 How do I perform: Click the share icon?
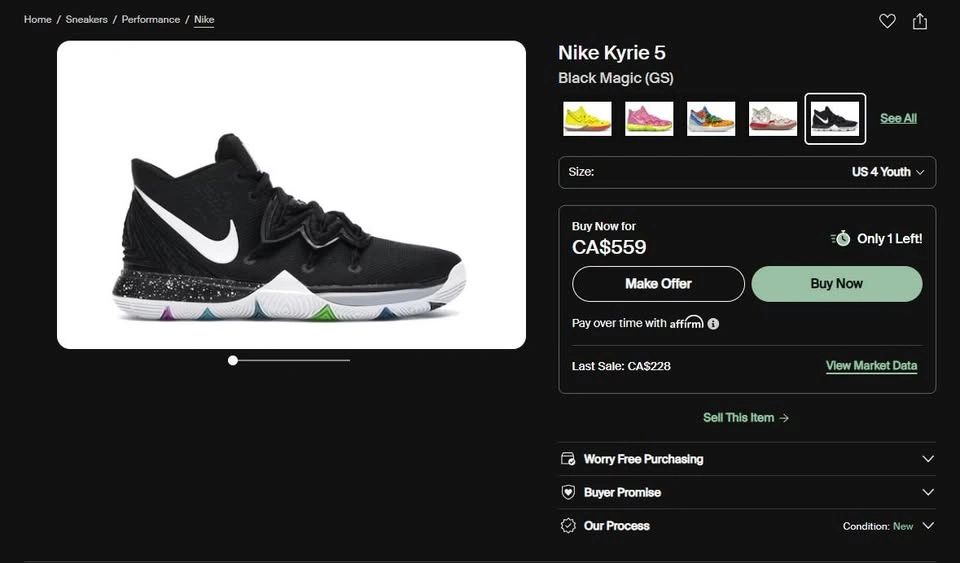tap(920, 21)
